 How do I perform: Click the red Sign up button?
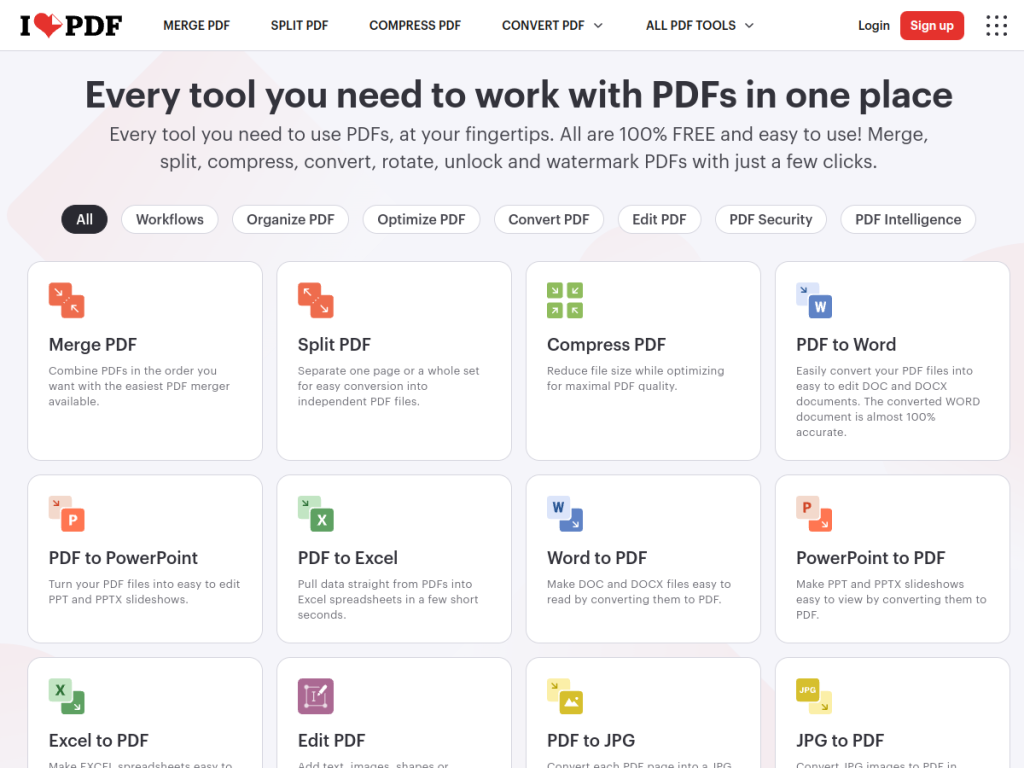(x=932, y=25)
